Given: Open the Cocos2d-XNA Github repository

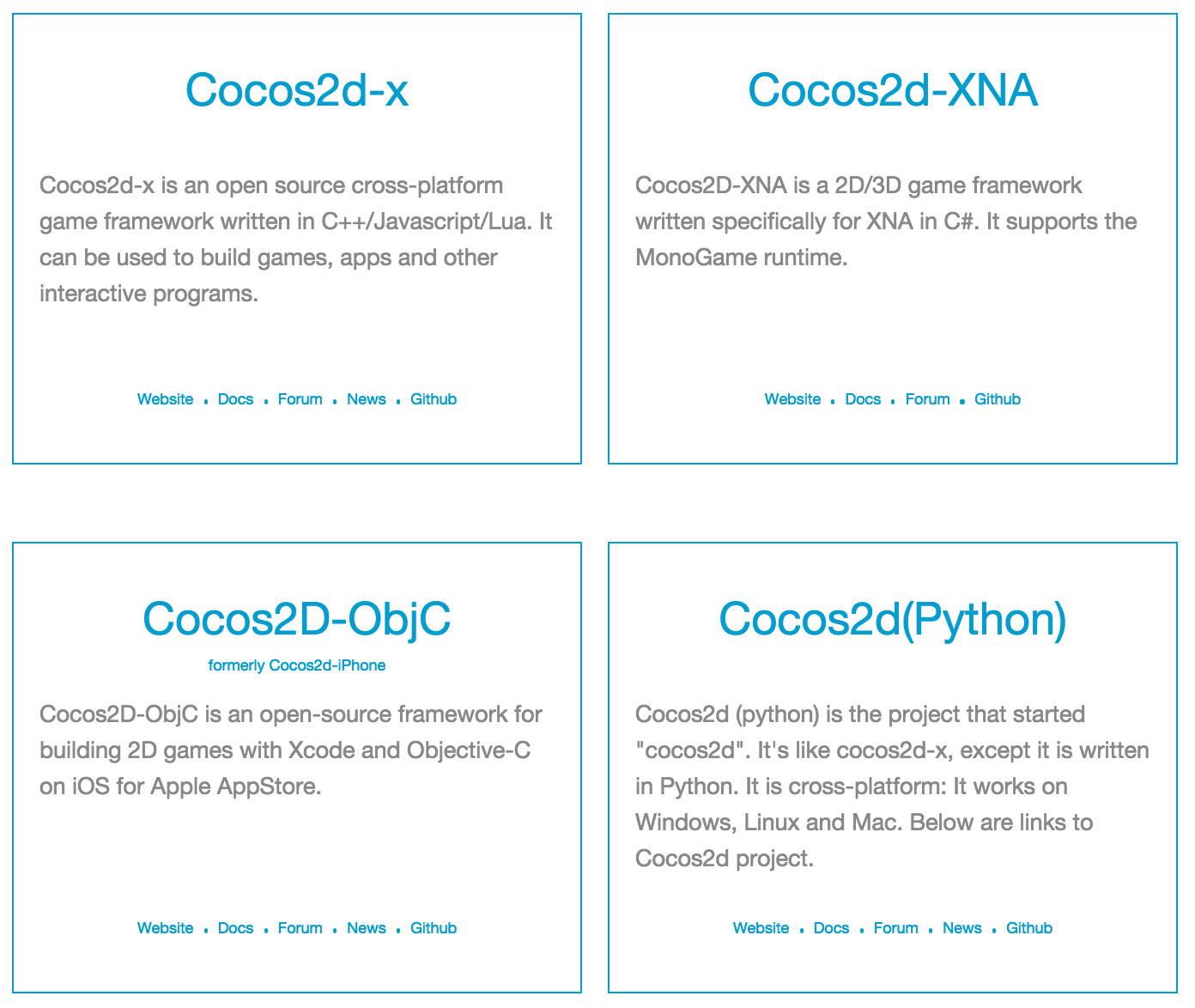Looking at the screenshot, I should coord(998,399).
